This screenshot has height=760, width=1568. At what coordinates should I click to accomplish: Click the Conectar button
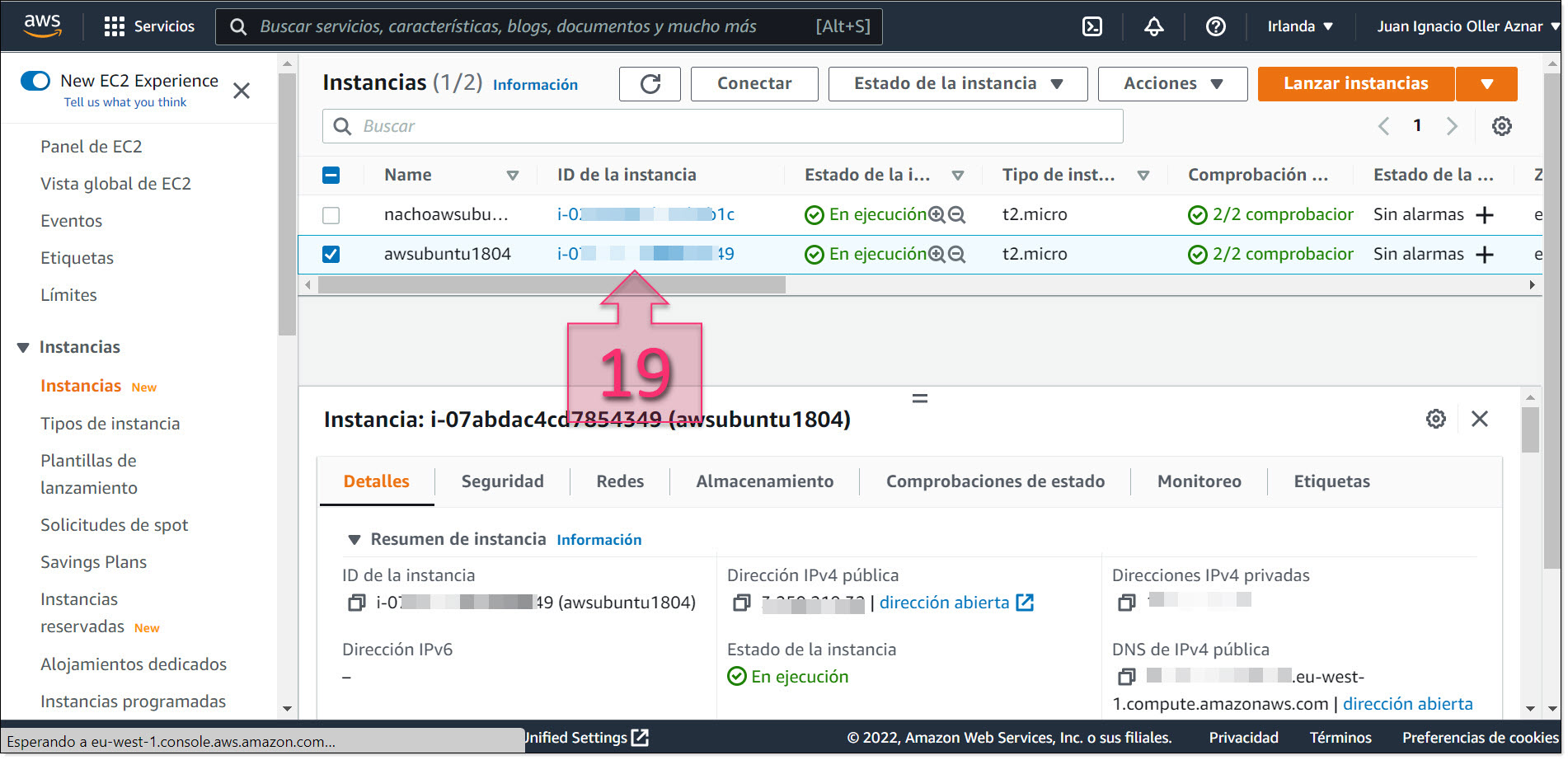click(753, 83)
